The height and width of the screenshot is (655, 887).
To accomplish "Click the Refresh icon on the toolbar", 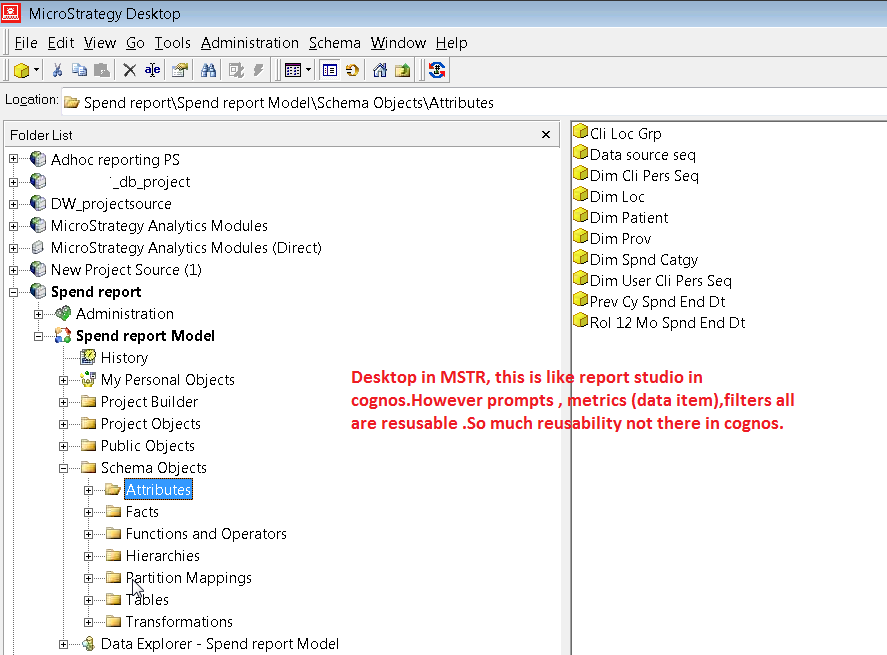I will click(438, 70).
